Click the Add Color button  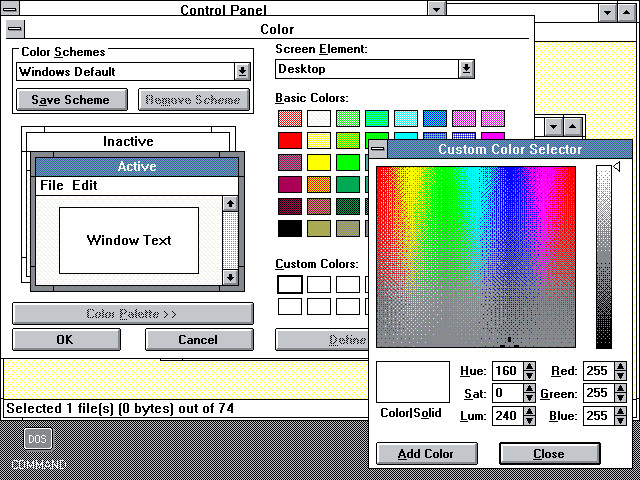point(427,453)
